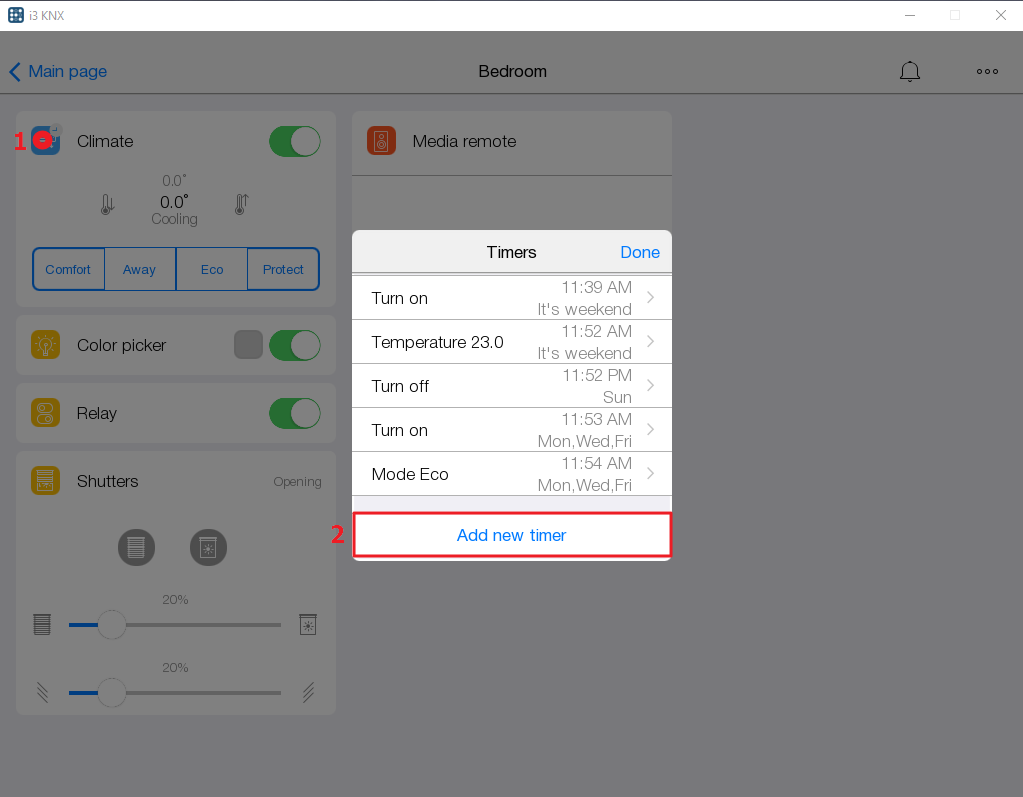Click the upper shutter position slider

tap(111, 624)
